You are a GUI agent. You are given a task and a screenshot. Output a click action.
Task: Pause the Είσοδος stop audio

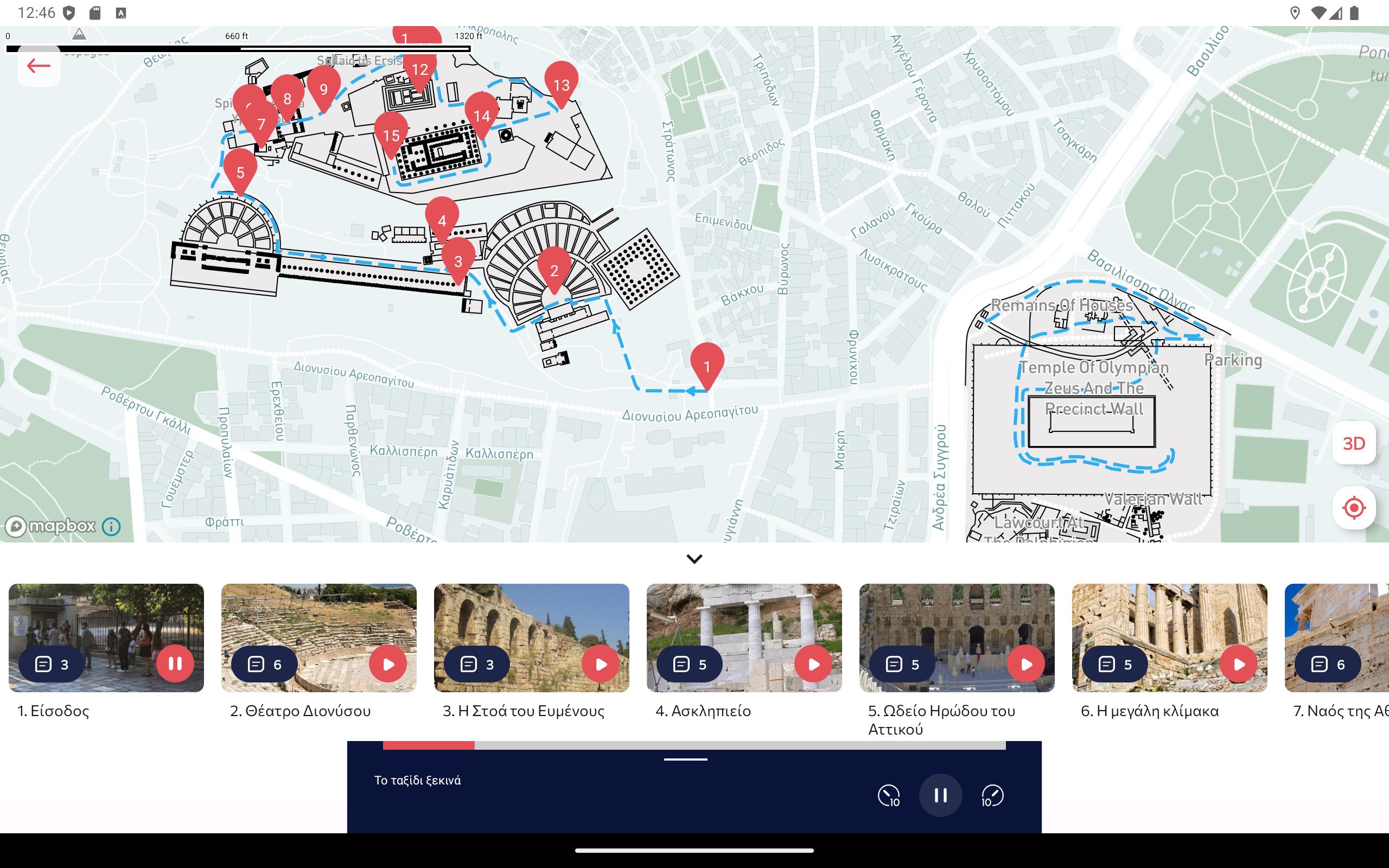pos(175,663)
